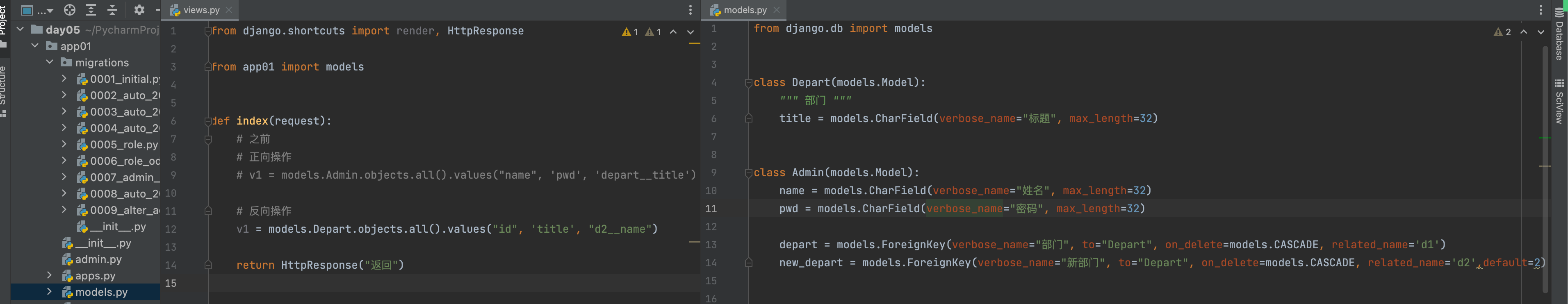Click line number 12 in views.py gutter

click(171, 229)
